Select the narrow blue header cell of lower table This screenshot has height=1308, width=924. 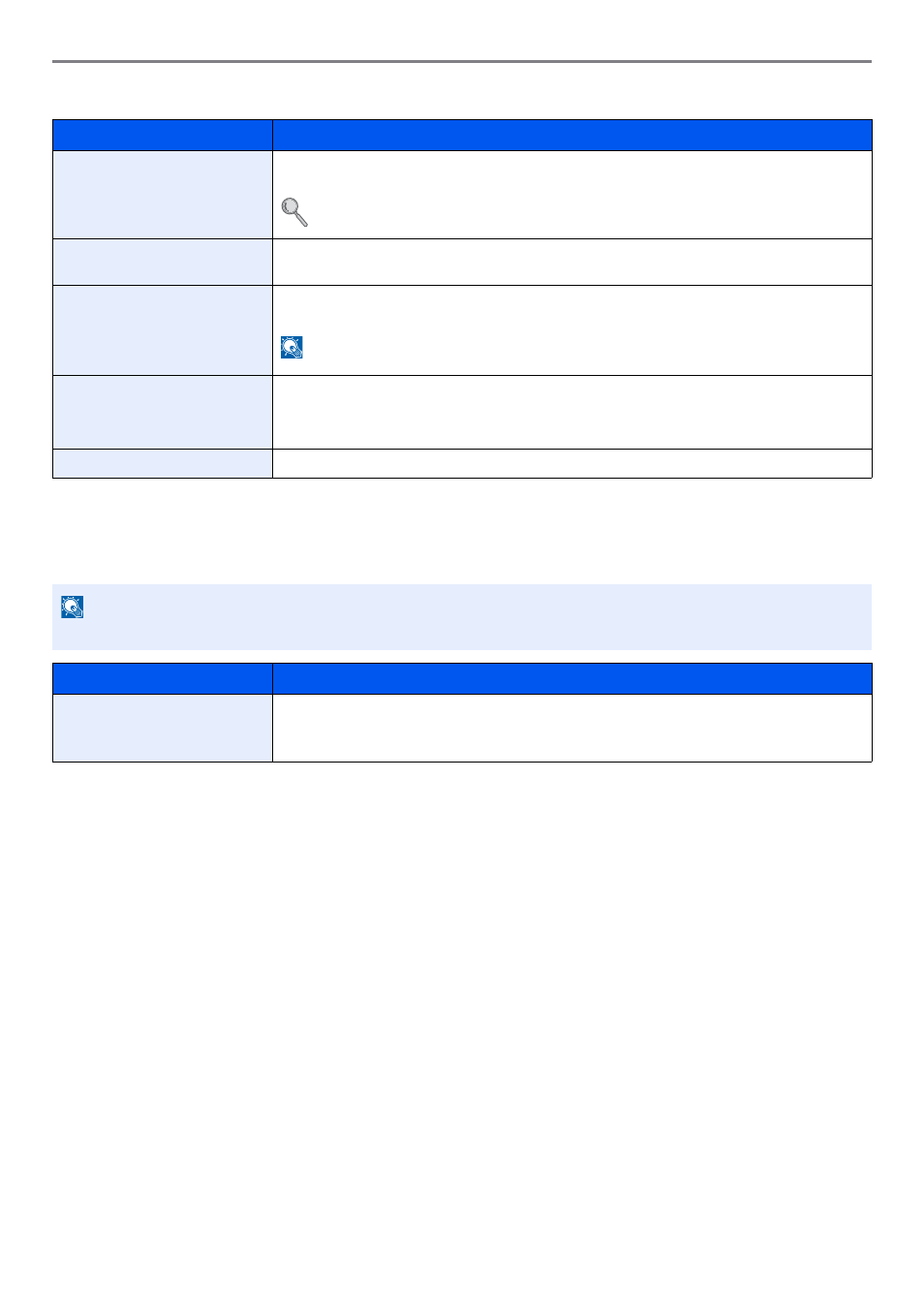(x=163, y=679)
